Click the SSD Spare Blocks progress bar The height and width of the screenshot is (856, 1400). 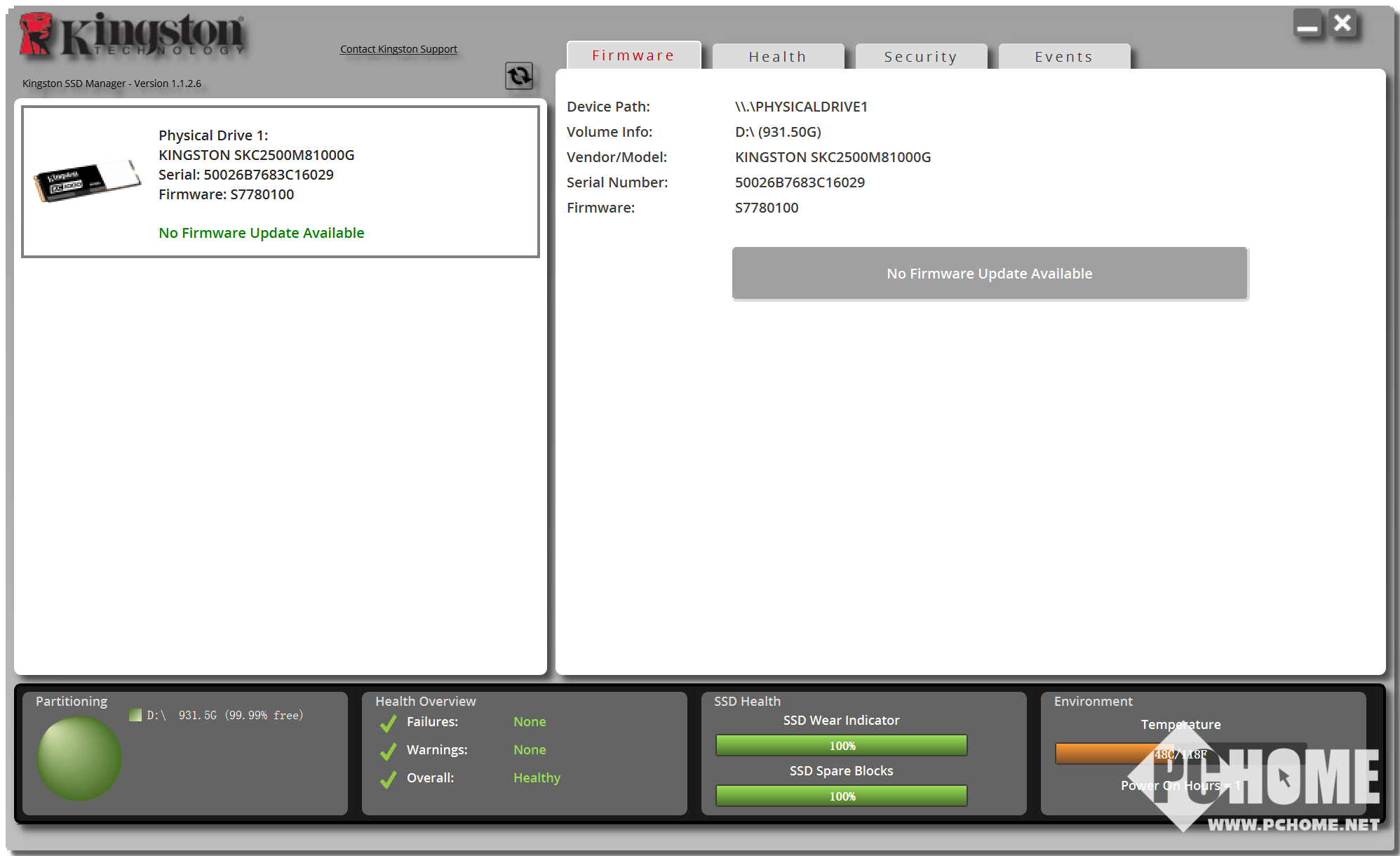[x=842, y=796]
